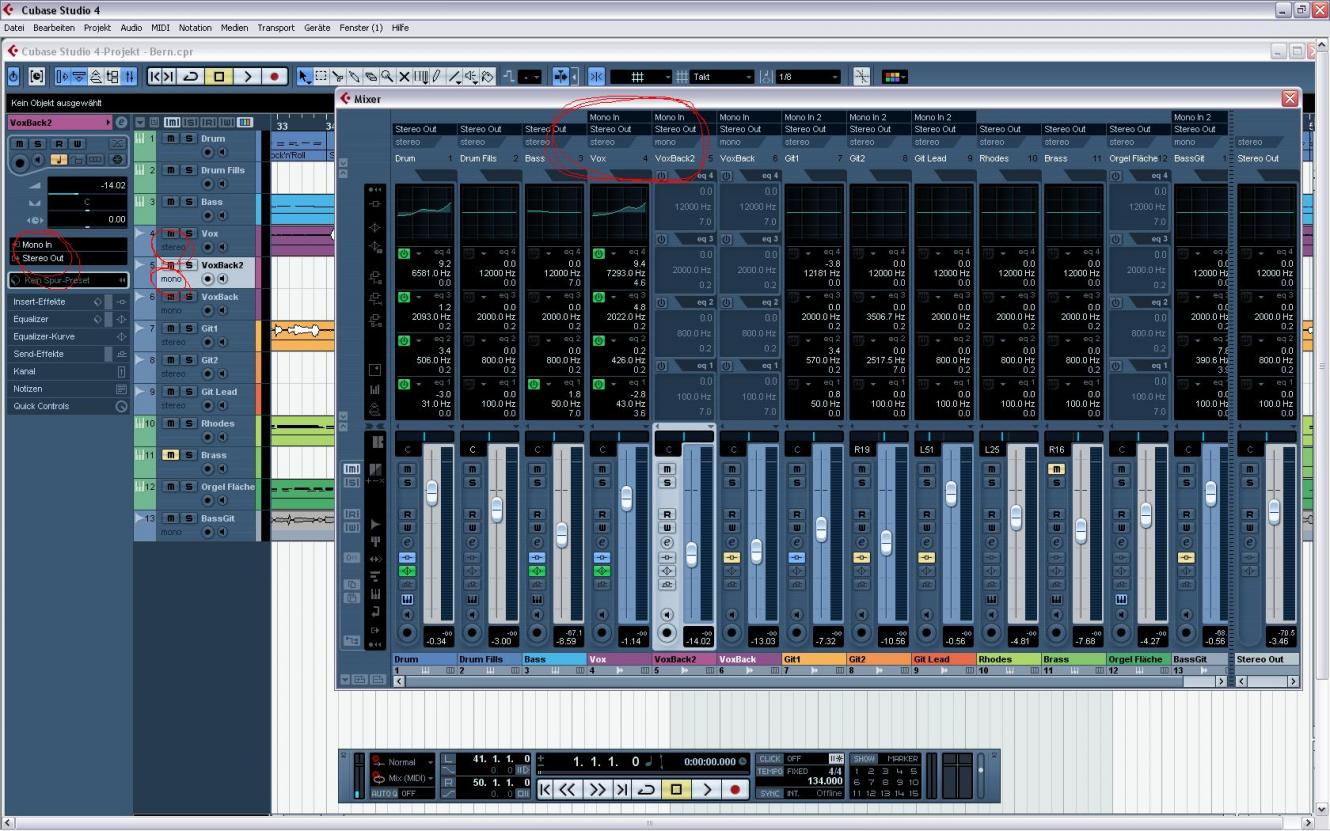Viewport: 1330px width, 831px height.
Task: Toggle the SYNC button in transport
Action: (x=769, y=793)
